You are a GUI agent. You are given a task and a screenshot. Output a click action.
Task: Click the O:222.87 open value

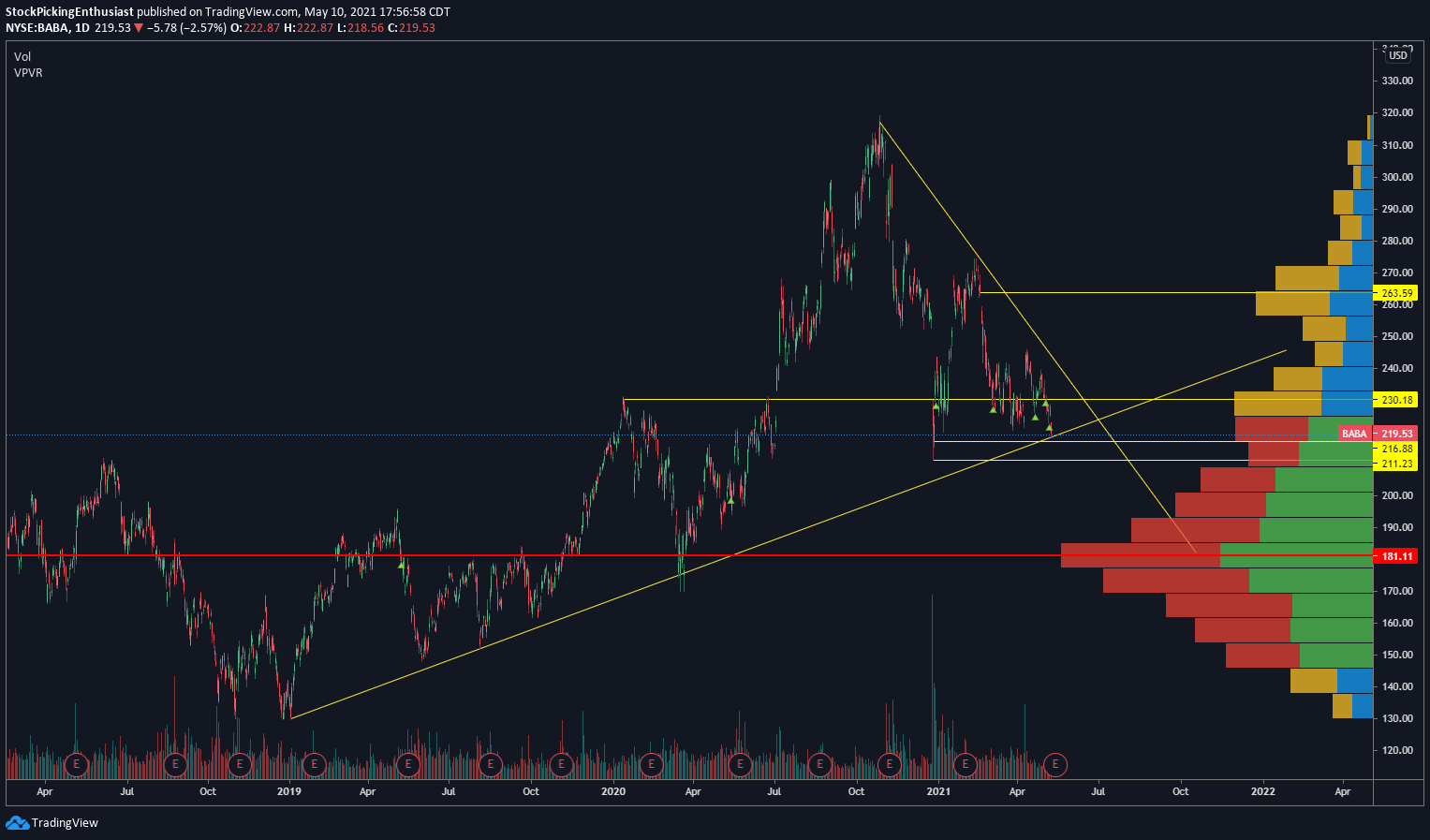255,28
